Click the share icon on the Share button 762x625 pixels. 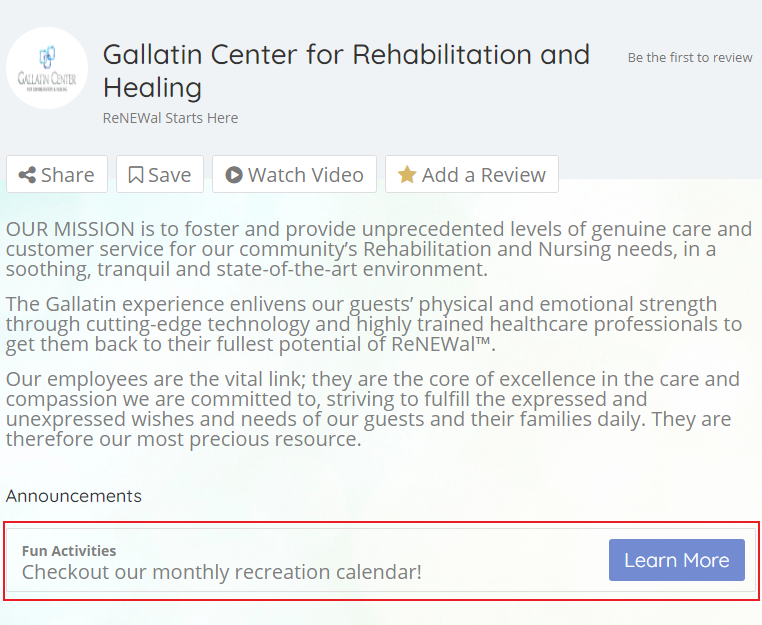(x=27, y=175)
